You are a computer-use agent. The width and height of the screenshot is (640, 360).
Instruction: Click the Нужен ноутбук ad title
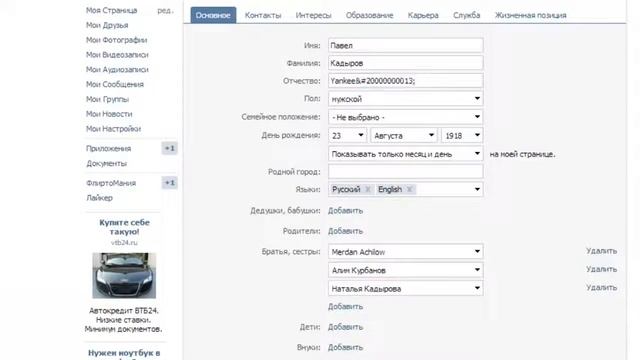124,353
